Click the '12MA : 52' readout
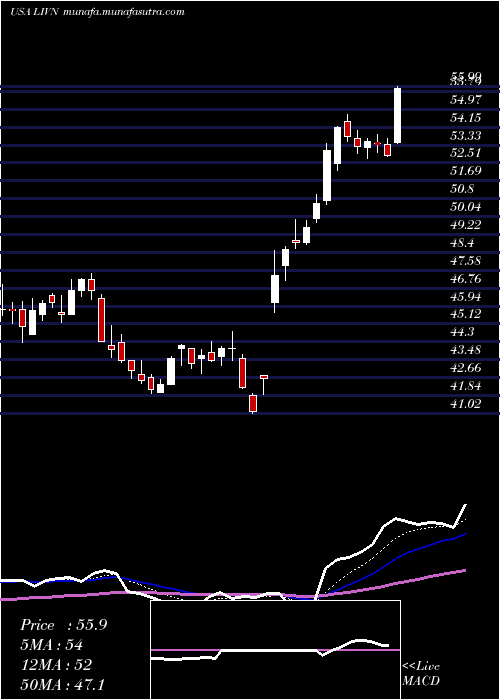 (56, 665)
